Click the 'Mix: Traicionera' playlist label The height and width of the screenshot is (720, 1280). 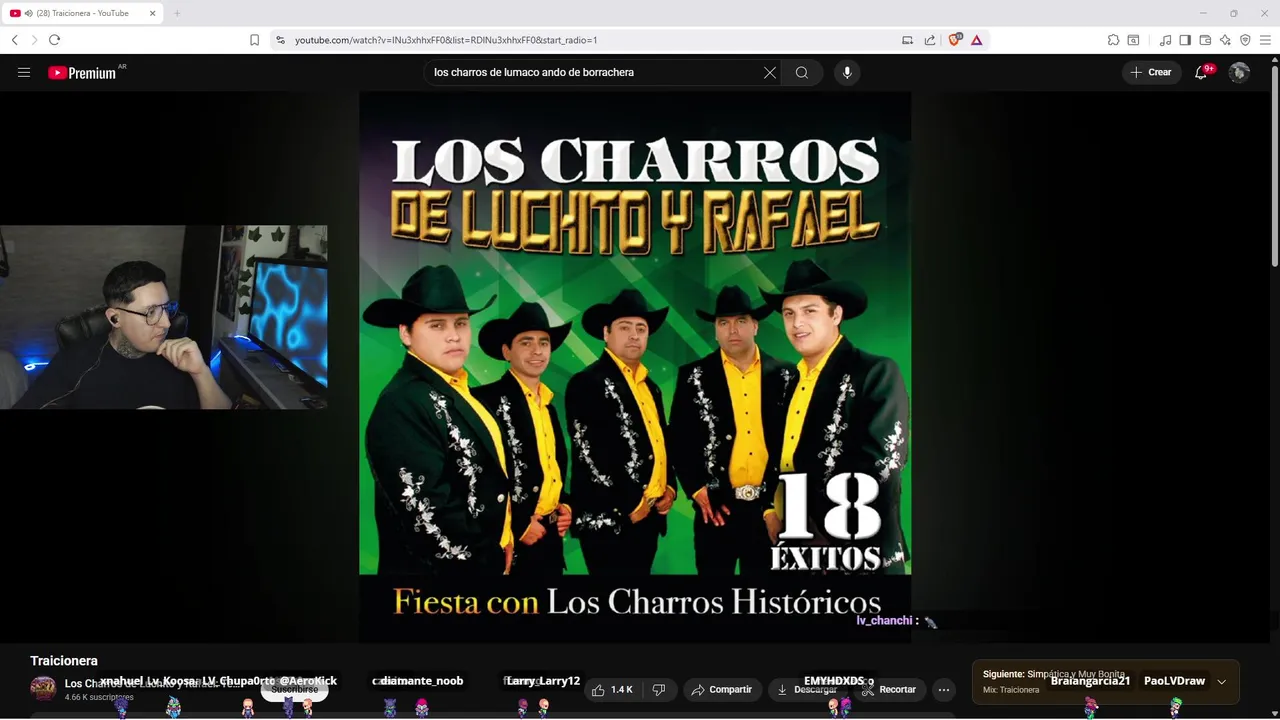click(1011, 690)
